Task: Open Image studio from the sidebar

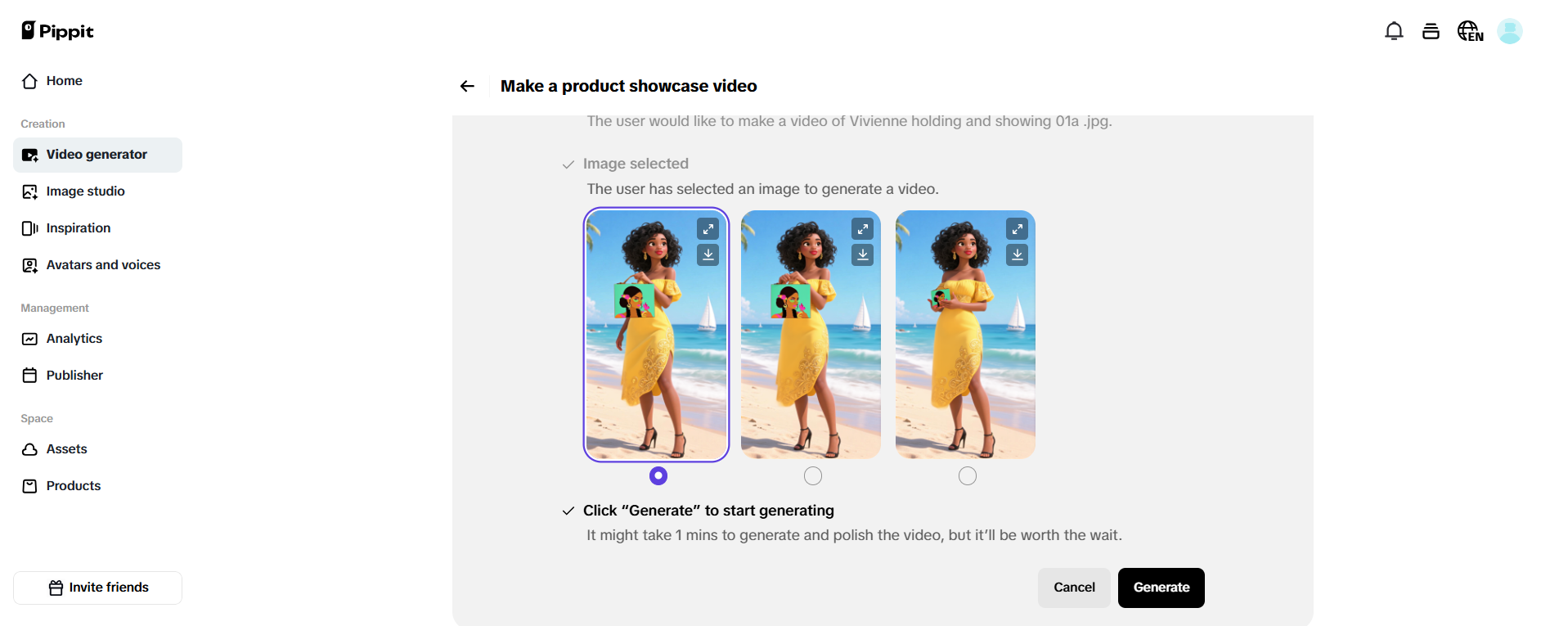Action: [x=85, y=191]
